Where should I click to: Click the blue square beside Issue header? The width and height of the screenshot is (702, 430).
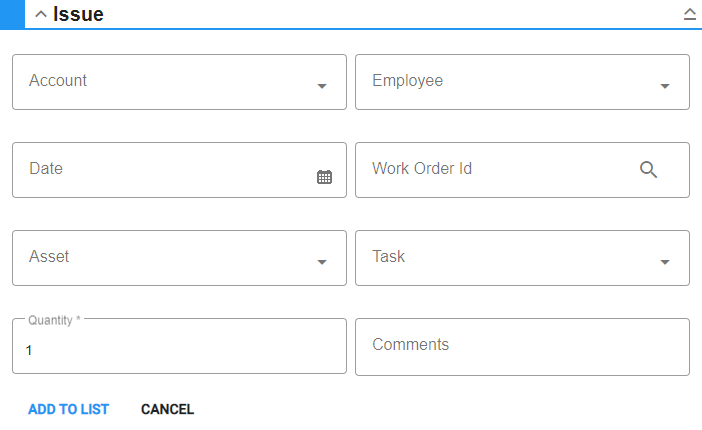12,13
